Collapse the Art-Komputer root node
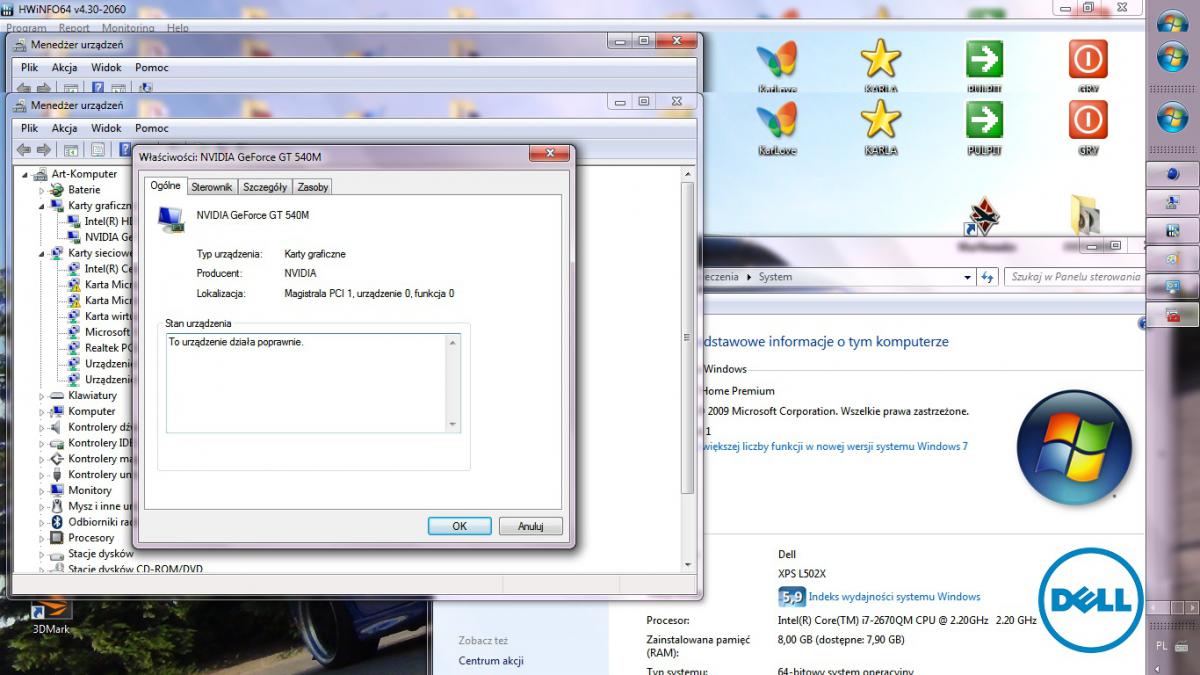The height and width of the screenshot is (675, 1200). tap(27, 174)
